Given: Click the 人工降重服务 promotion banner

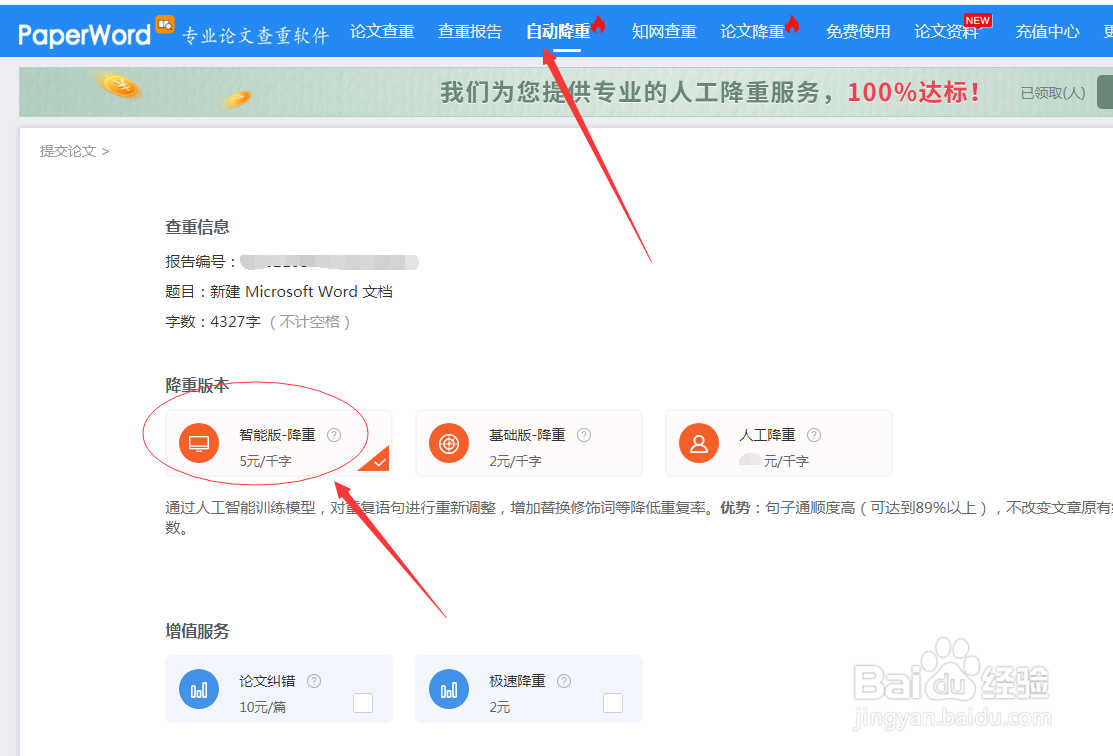Looking at the screenshot, I should (x=566, y=92).
